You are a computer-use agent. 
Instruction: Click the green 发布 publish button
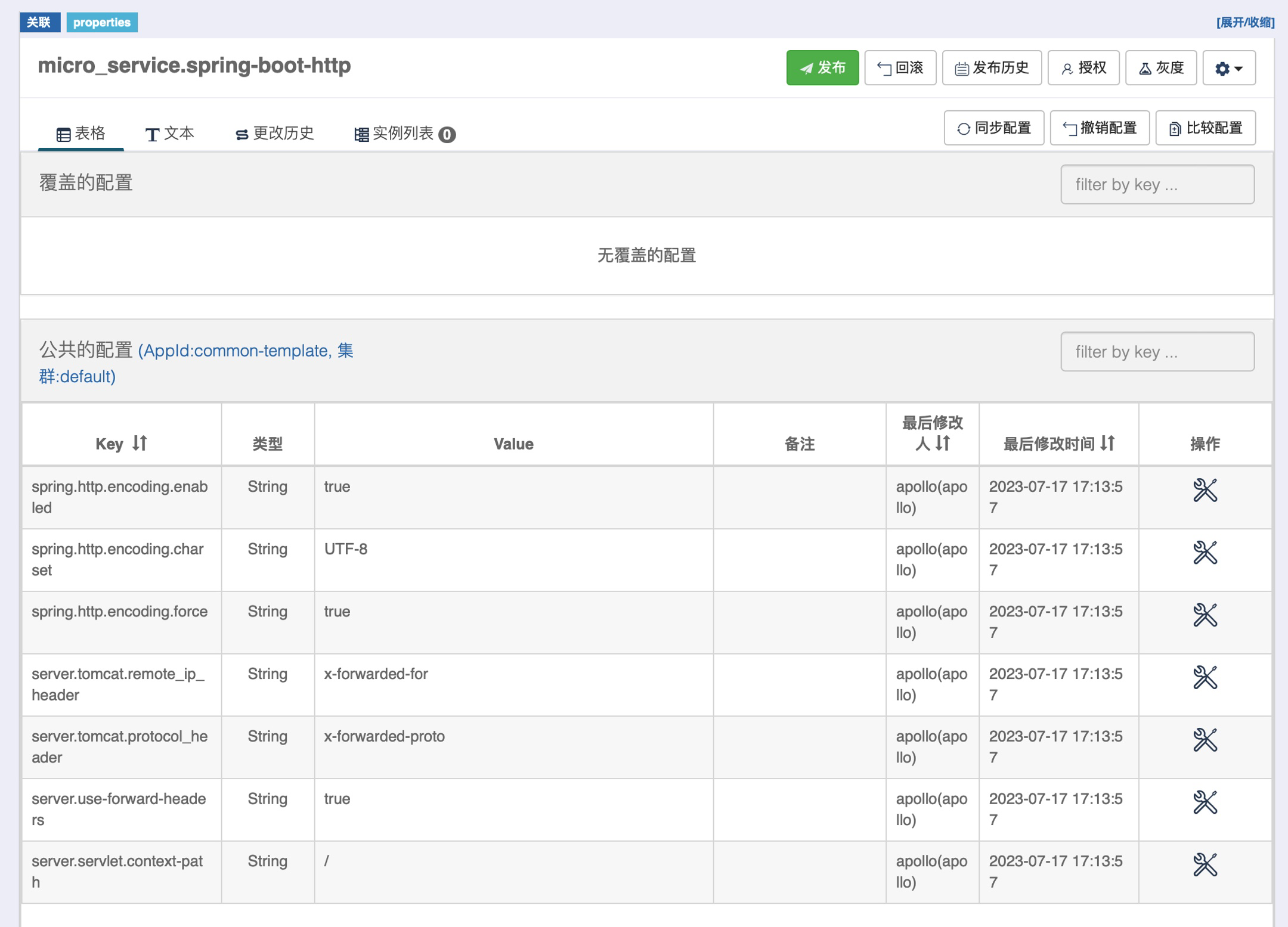822,68
